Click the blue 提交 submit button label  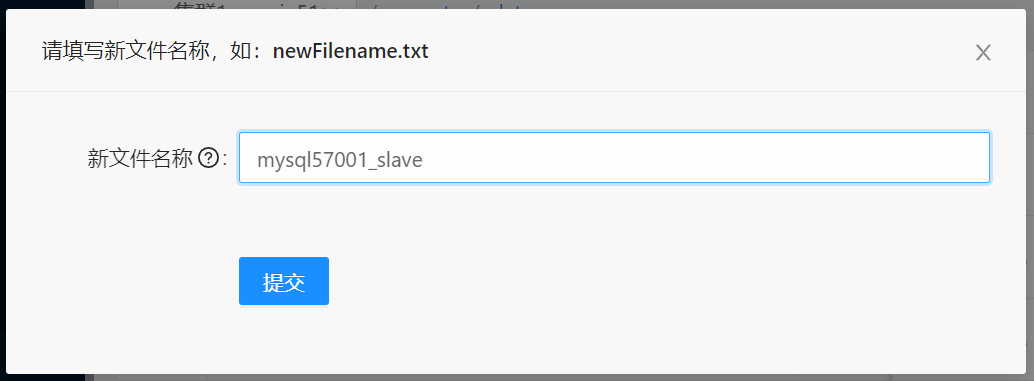point(284,282)
